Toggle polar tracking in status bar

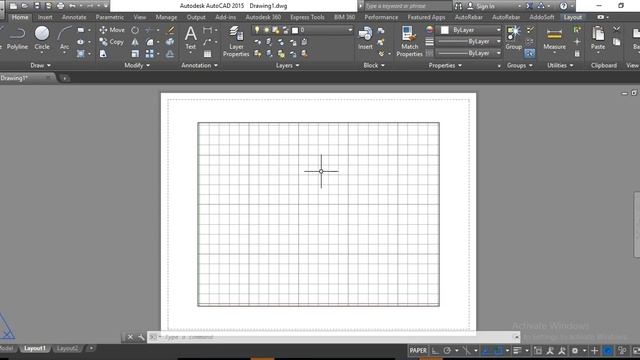tap(447, 351)
